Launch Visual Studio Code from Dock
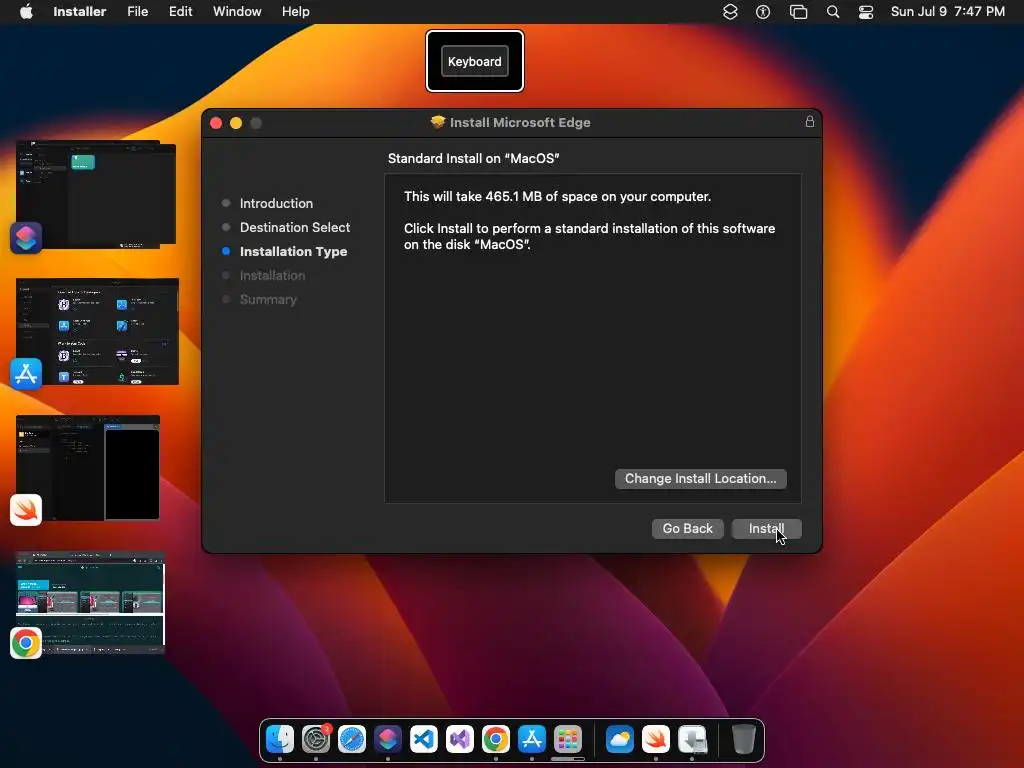Viewport: 1024px width, 768px height. pos(424,739)
